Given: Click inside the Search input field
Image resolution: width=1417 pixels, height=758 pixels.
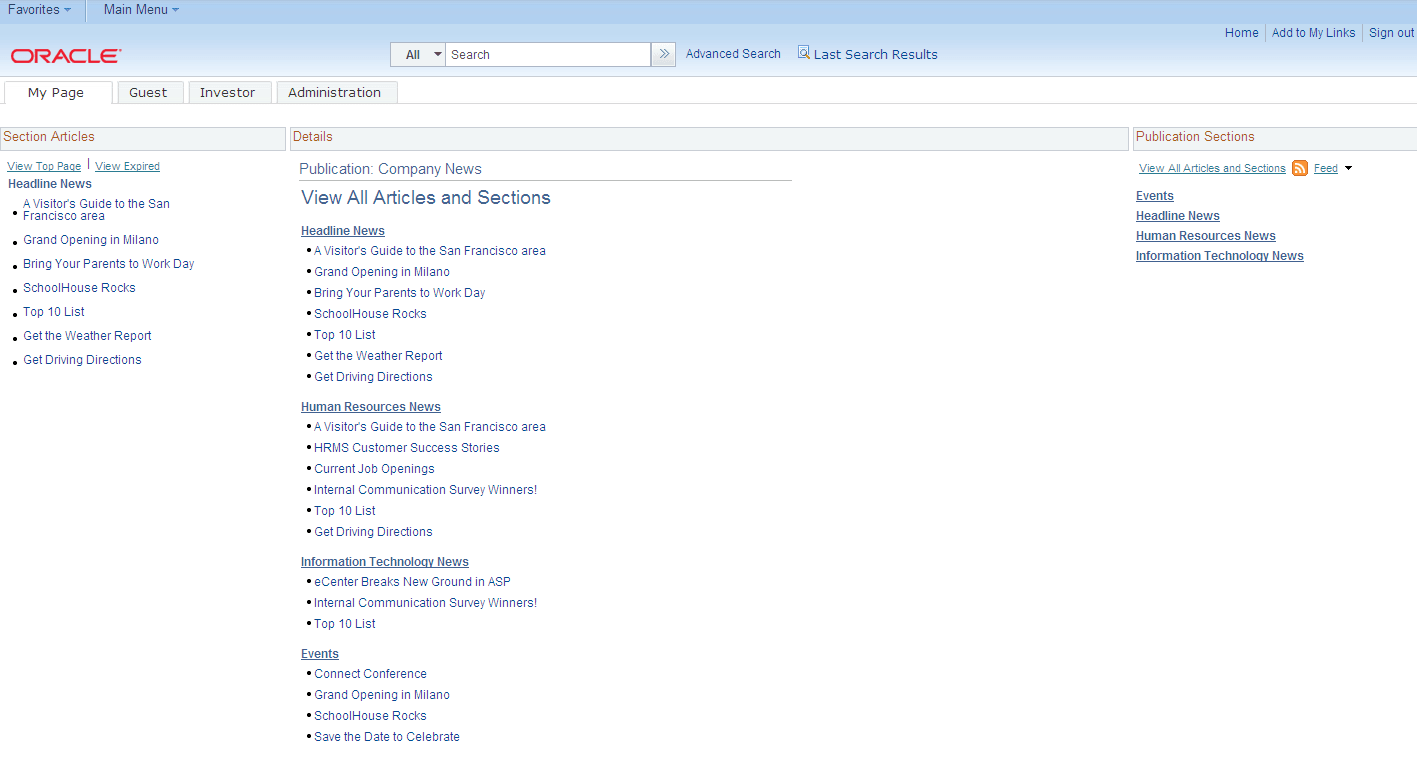Looking at the screenshot, I should click(x=548, y=54).
